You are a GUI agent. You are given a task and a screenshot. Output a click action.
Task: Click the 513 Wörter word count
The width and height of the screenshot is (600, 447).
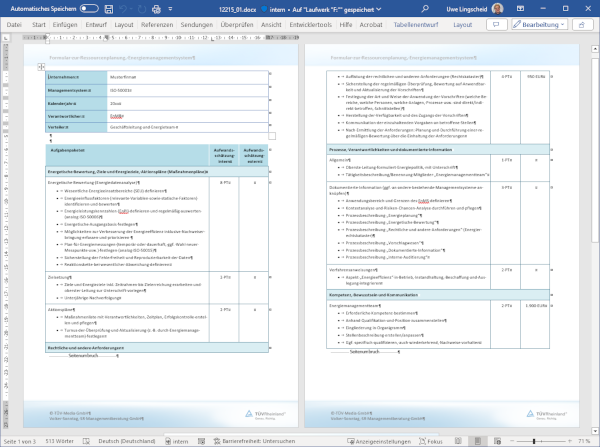(66, 440)
